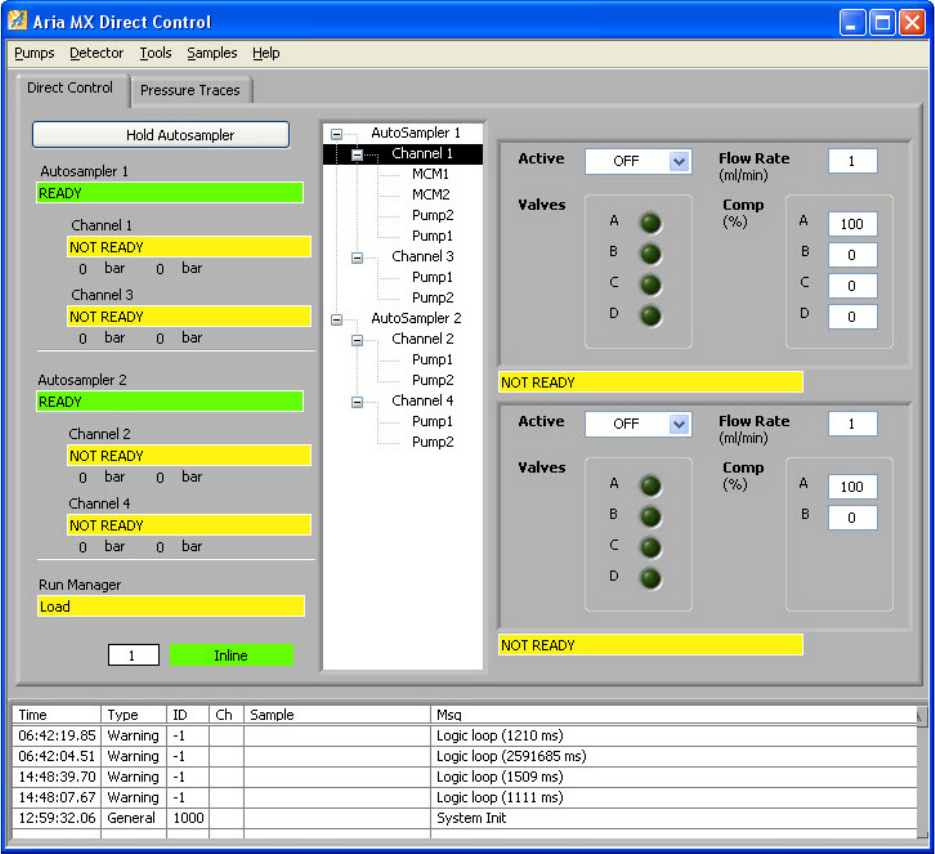This screenshot has width=935, height=854.
Task: Open the Pumps menu
Action: click(x=34, y=53)
